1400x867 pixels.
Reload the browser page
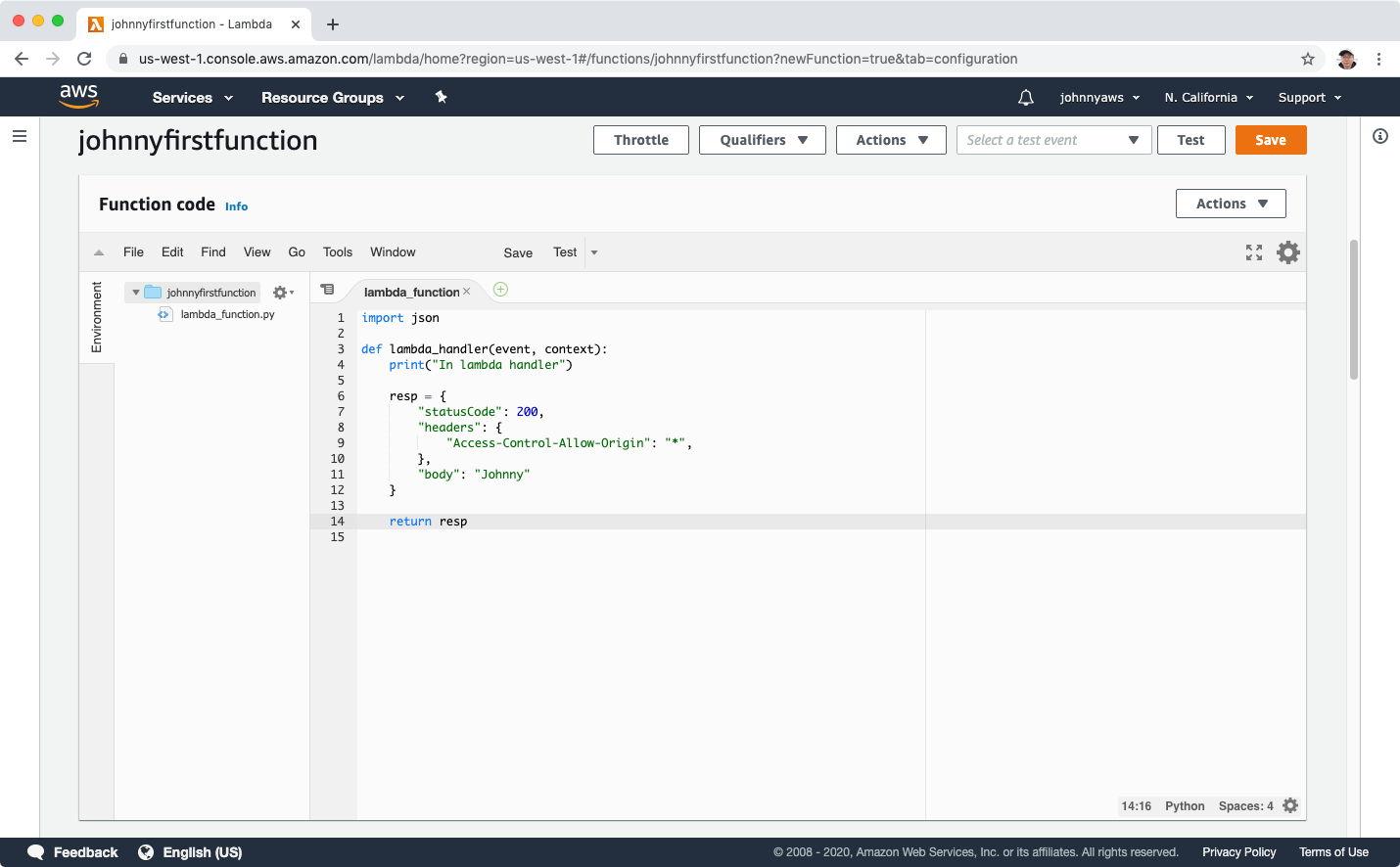tap(84, 59)
